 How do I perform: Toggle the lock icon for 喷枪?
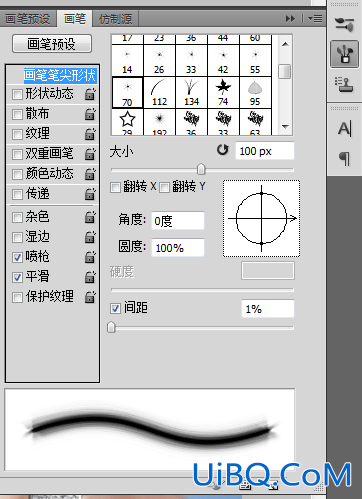[x=90, y=257]
